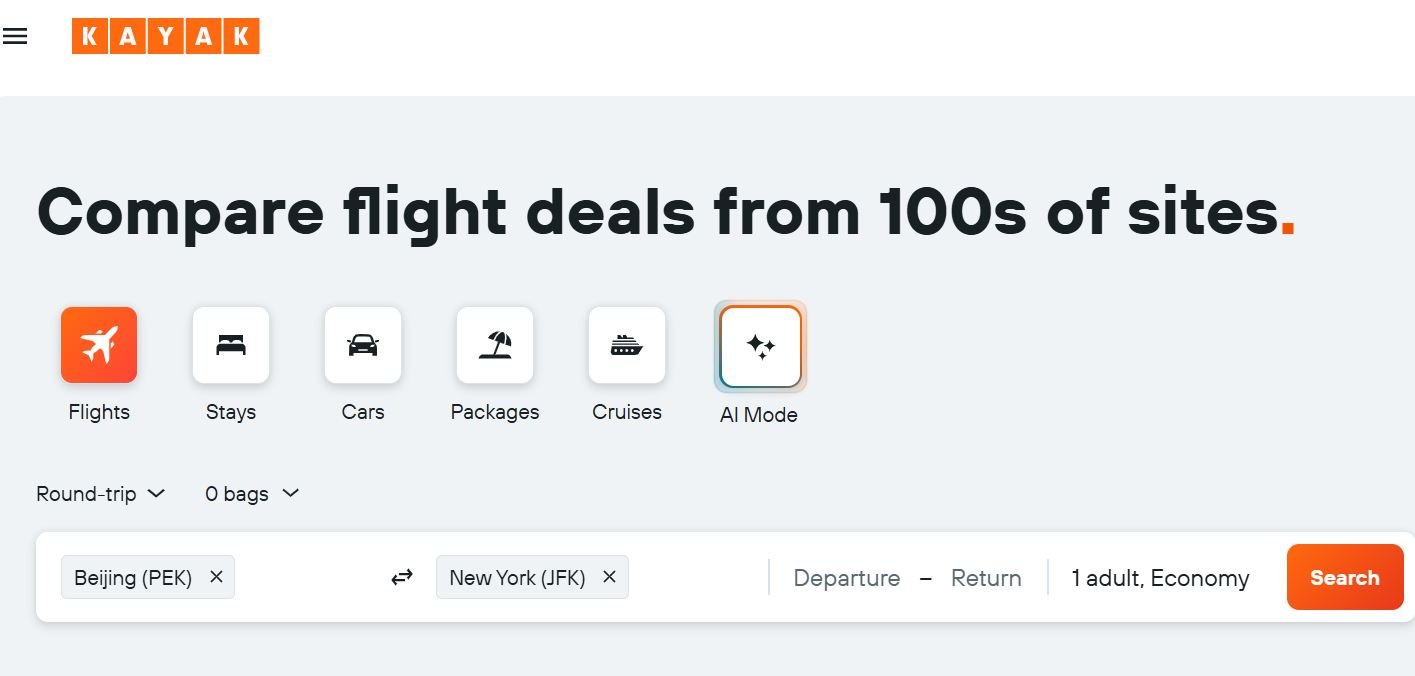This screenshot has height=676, width=1415.
Task: Remove Beijing (PEK) from origin
Action: [216, 577]
